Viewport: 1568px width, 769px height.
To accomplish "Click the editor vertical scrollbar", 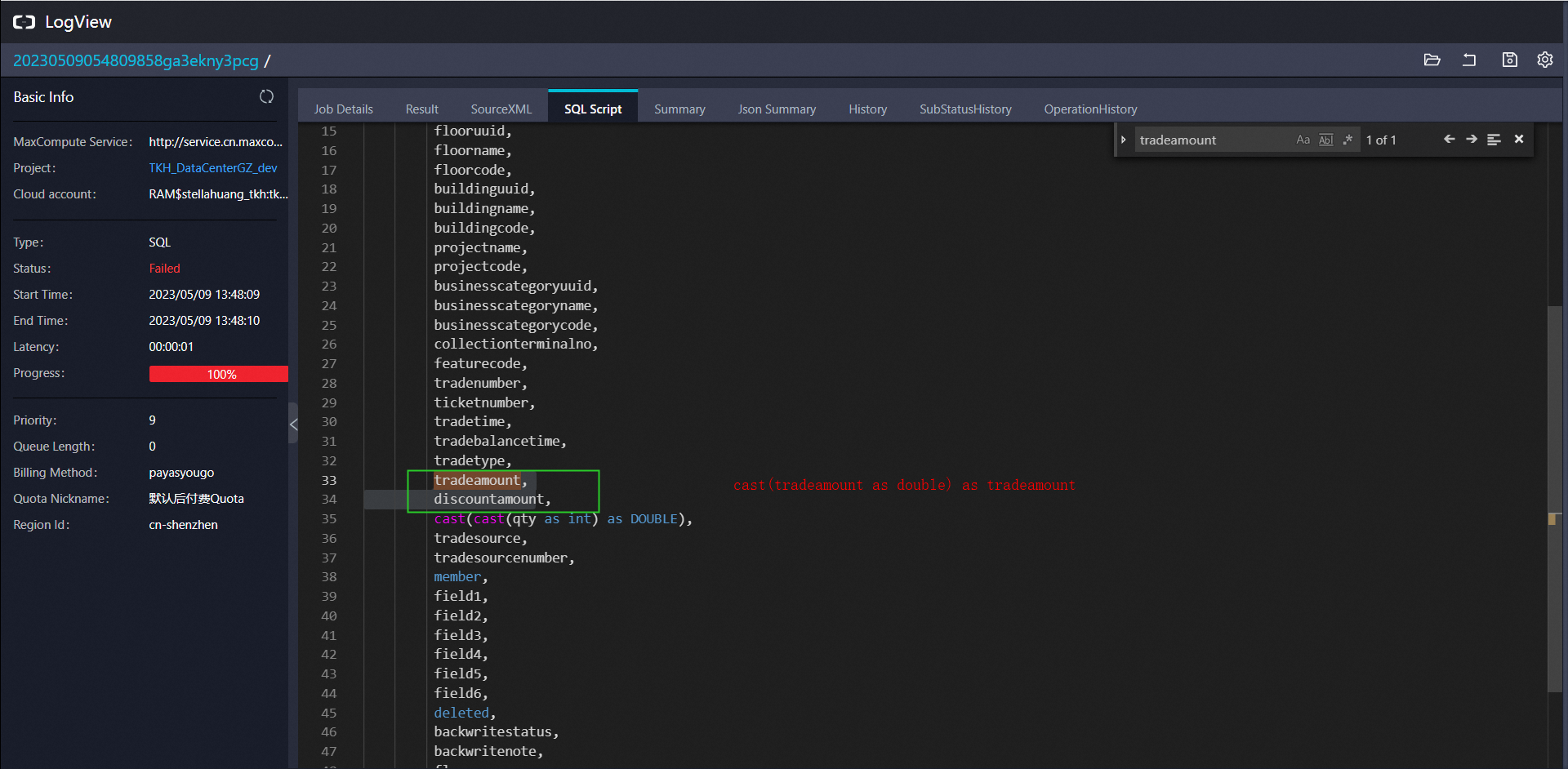I will pyautogui.click(x=1555, y=498).
